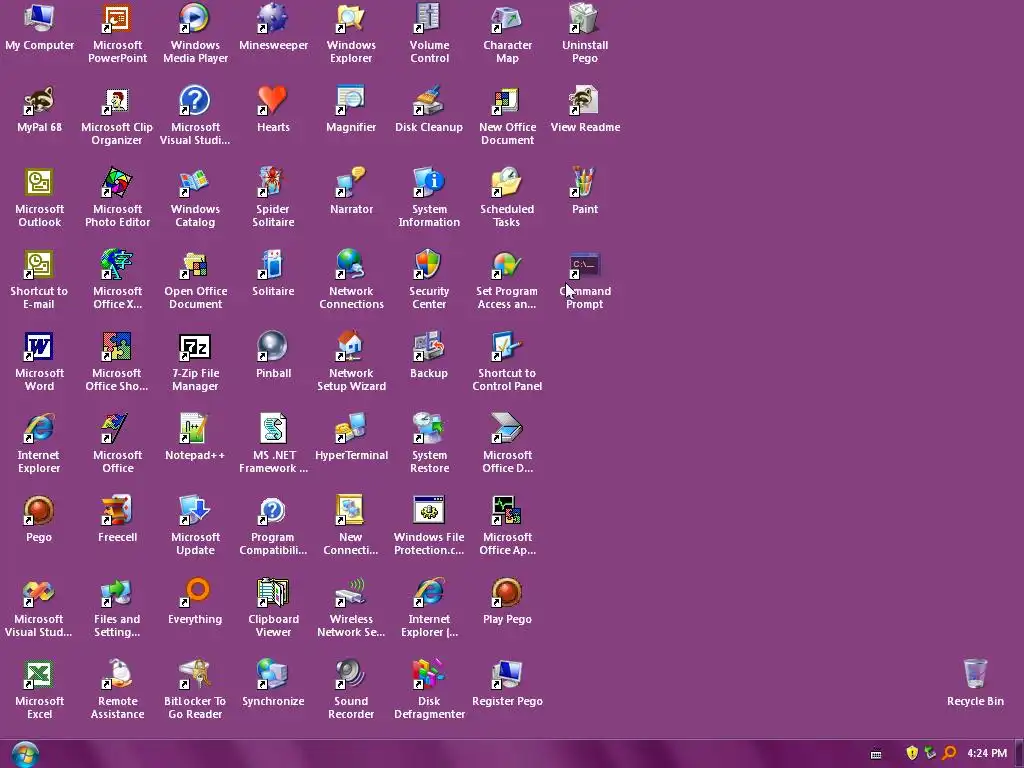
Task: Select the Disk Defragmenter icon
Action: [429, 675]
